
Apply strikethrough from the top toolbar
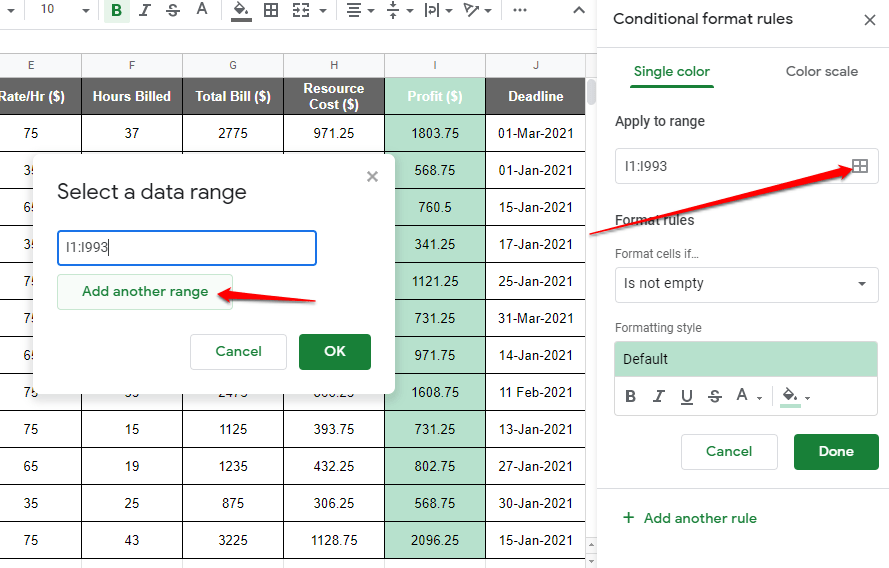[x=173, y=10]
